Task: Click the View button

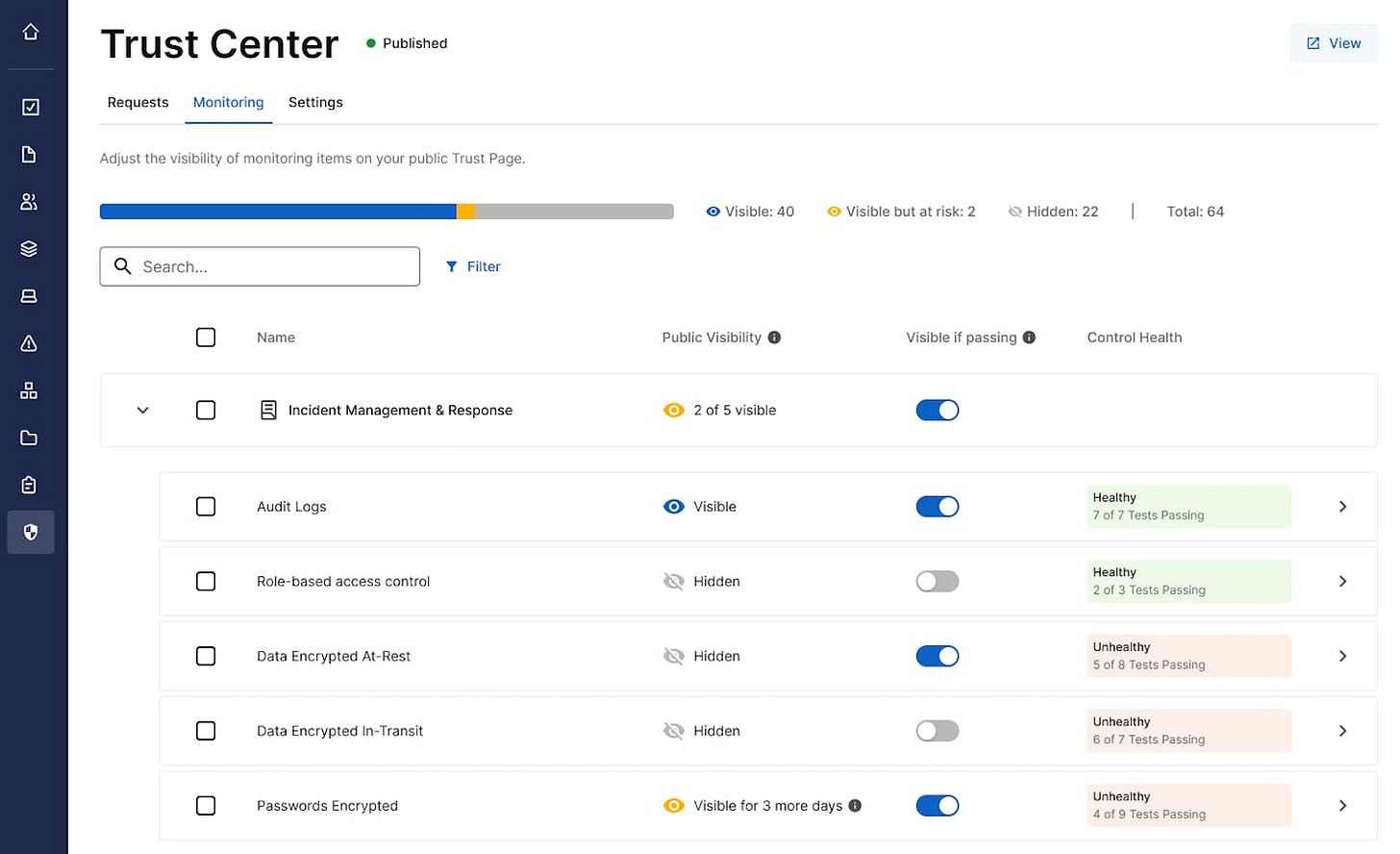Action: pos(1334,43)
